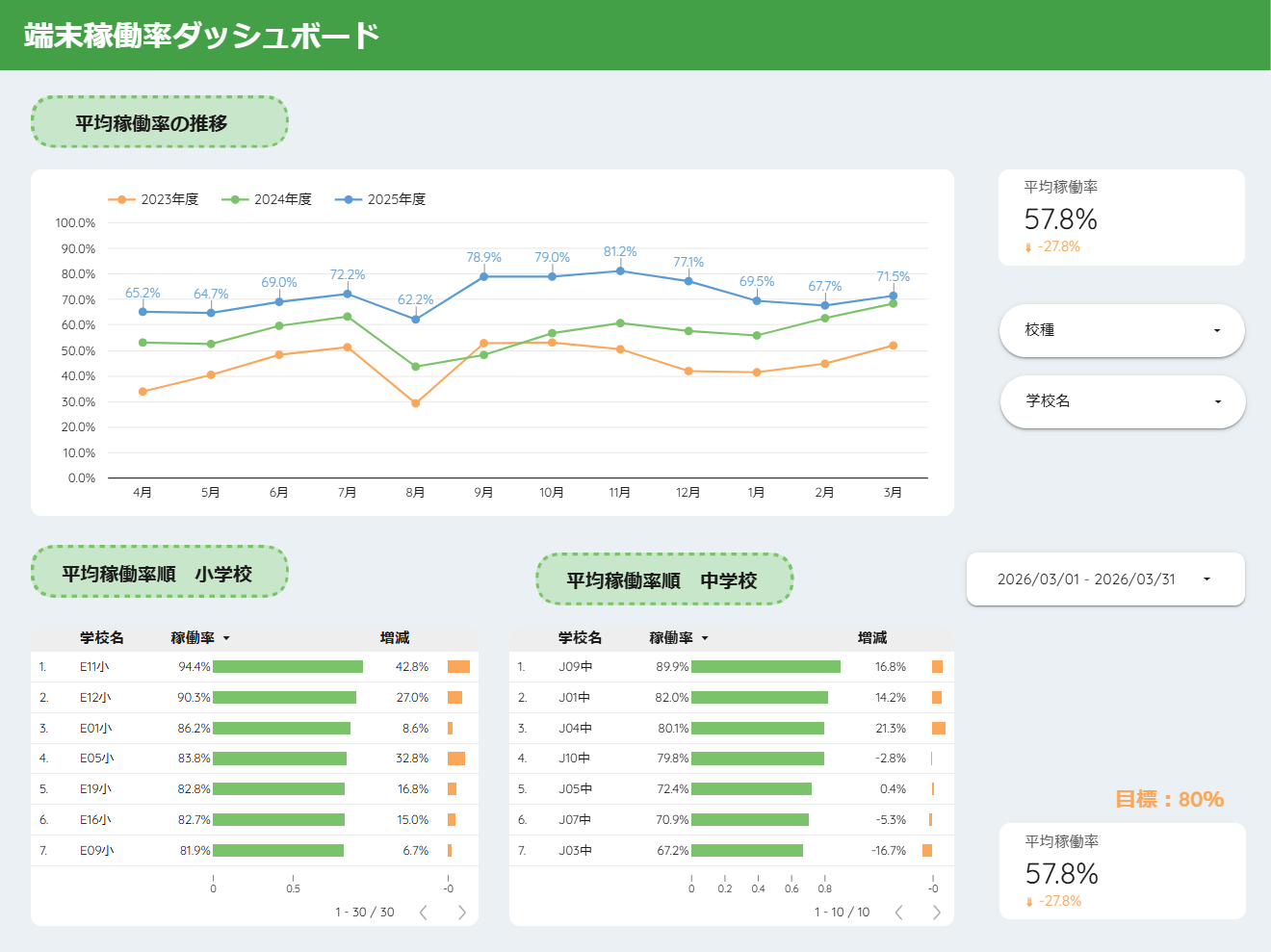
Task: Toggle the 2024年度 legend series
Action: (267, 199)
